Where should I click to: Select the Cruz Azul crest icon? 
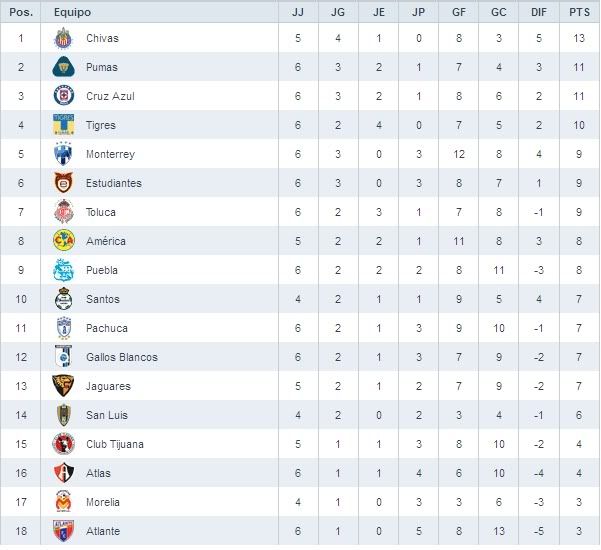coord(63,96)
